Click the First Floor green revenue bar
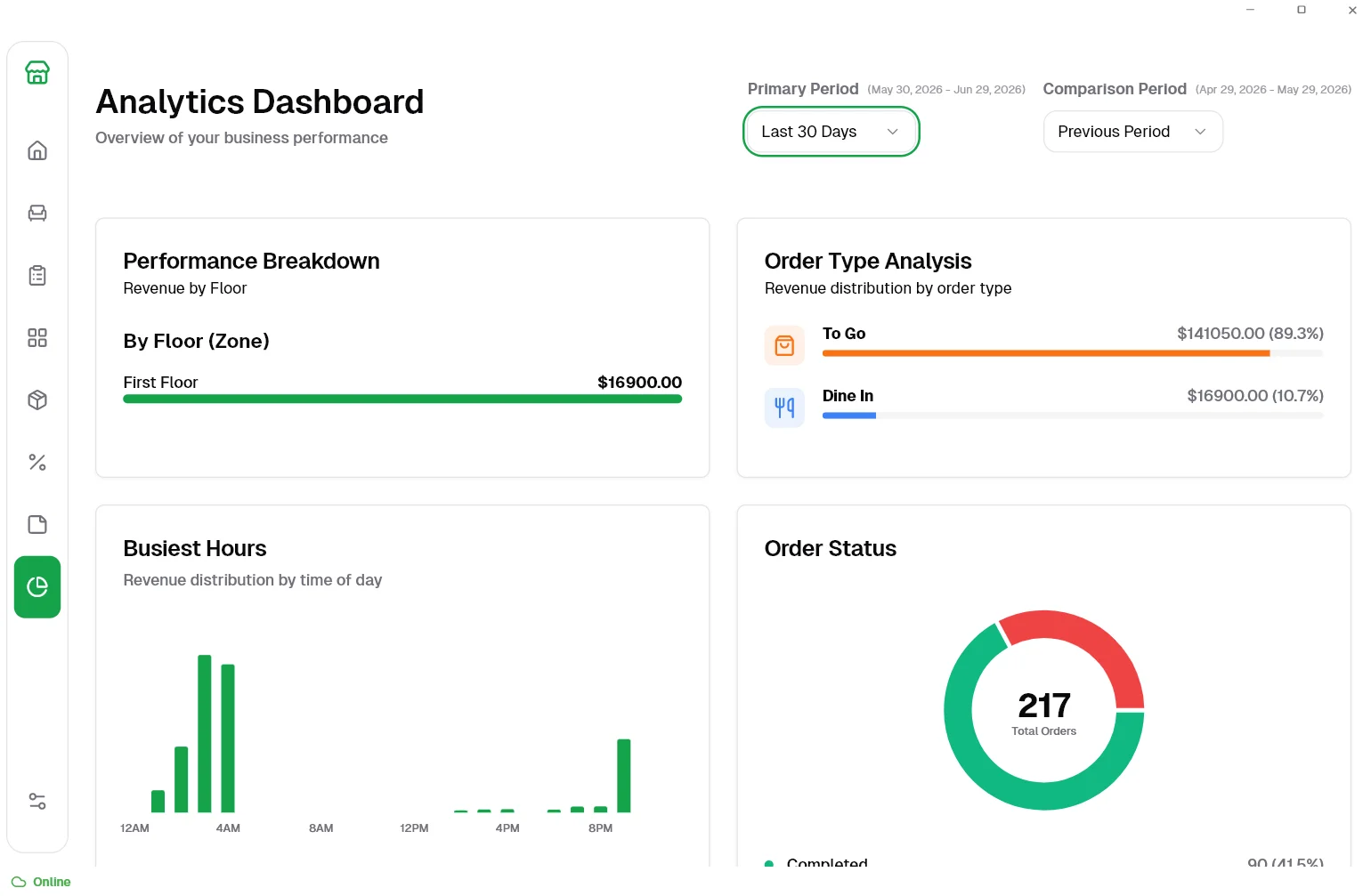This screenshot has width=1371, height=896. 402,400
